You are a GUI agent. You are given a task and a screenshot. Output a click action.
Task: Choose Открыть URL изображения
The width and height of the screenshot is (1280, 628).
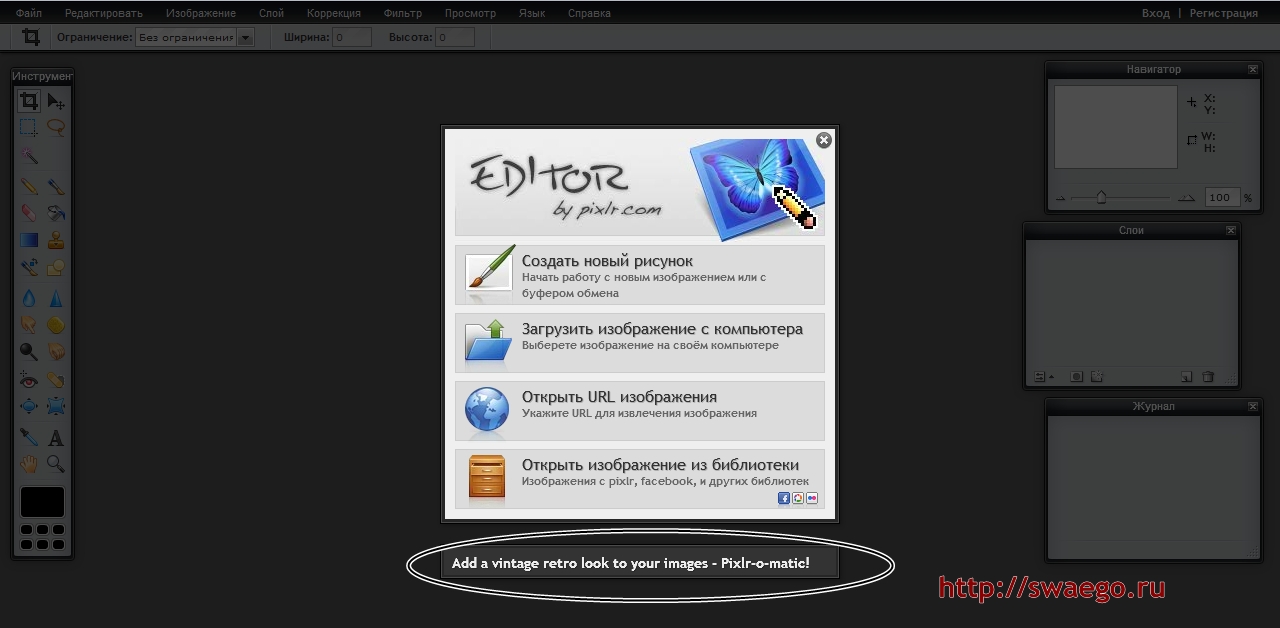pos(640,411)
